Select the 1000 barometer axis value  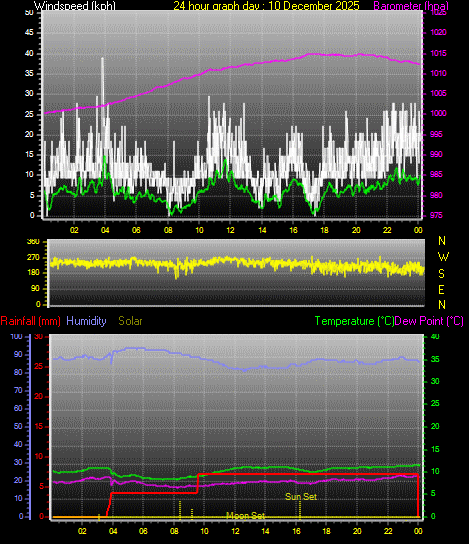coord(438,114)
